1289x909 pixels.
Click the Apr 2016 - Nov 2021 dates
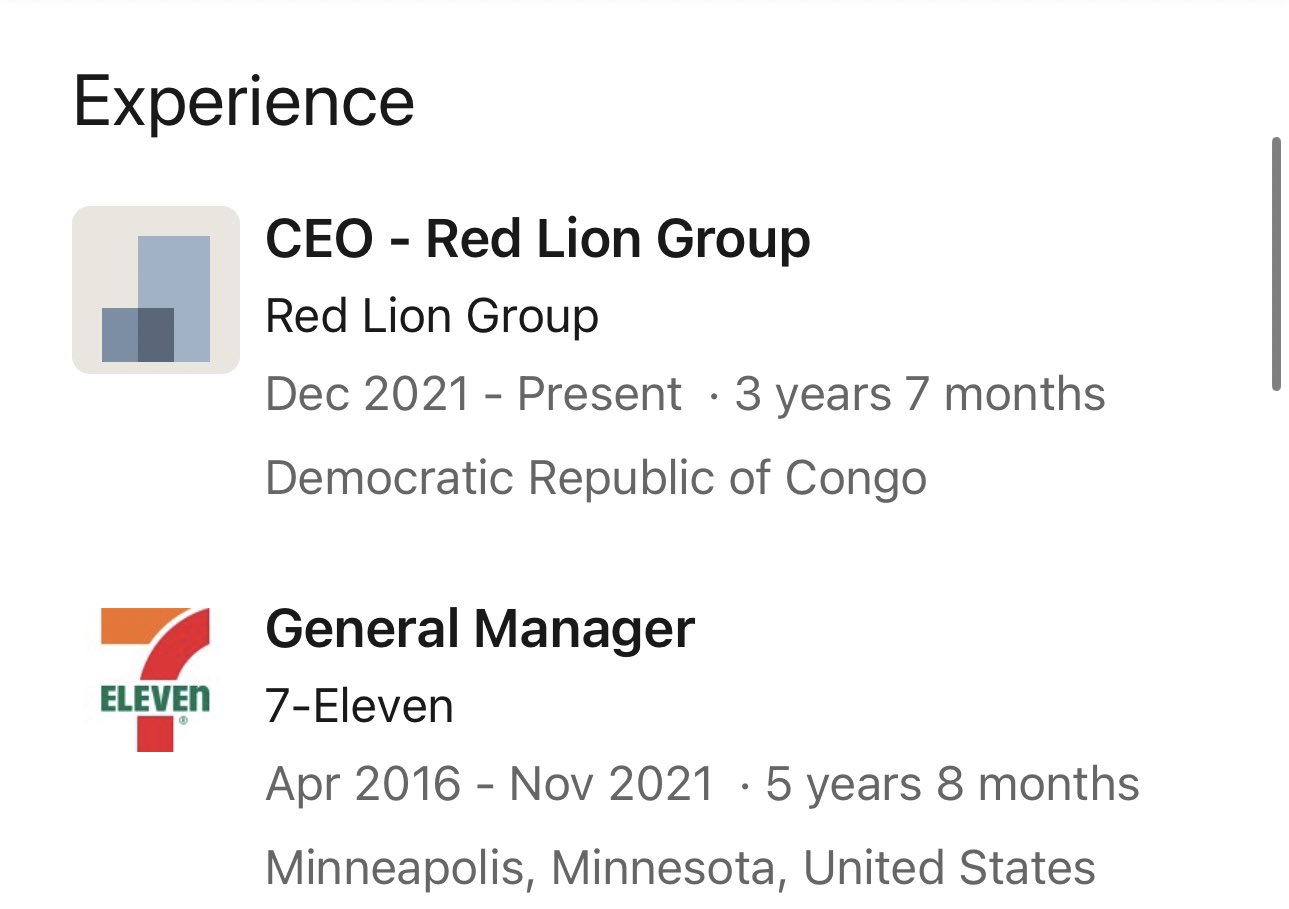coord(490,785)
